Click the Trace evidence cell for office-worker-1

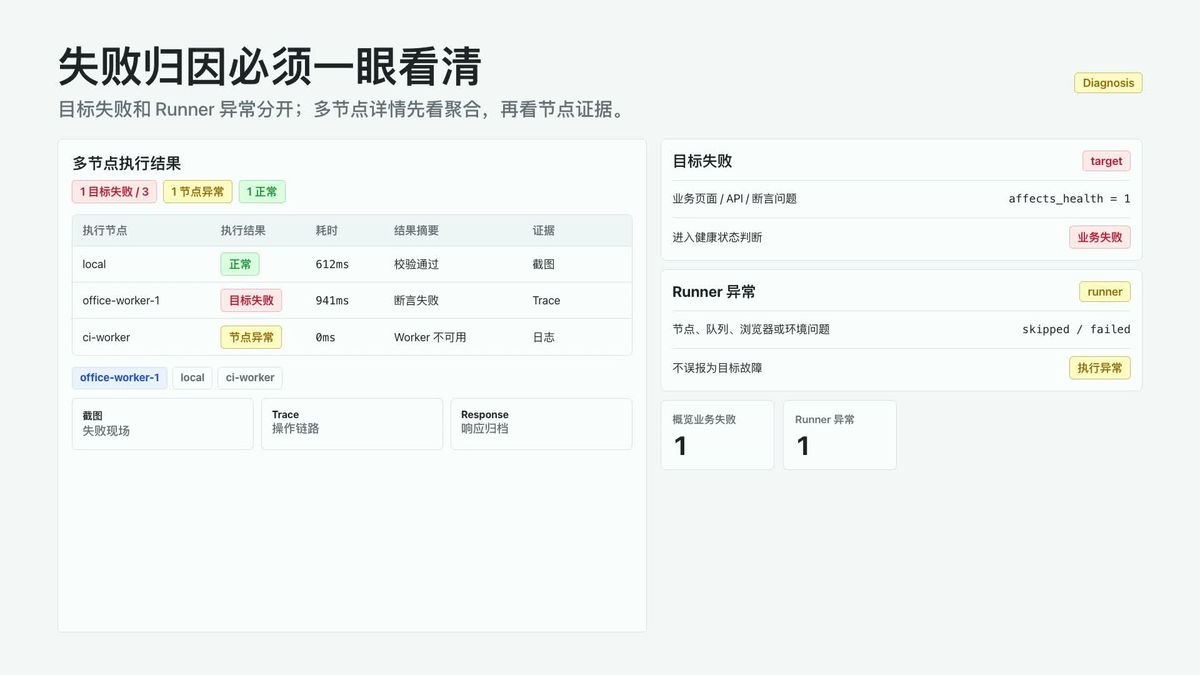(546, 300)
